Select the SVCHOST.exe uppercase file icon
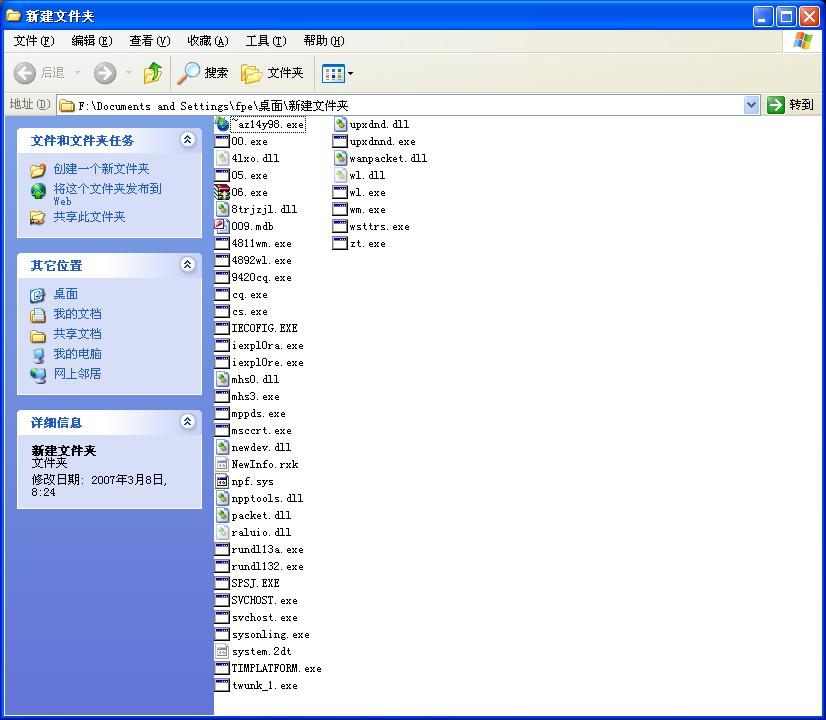 click(x=222, y=600)
